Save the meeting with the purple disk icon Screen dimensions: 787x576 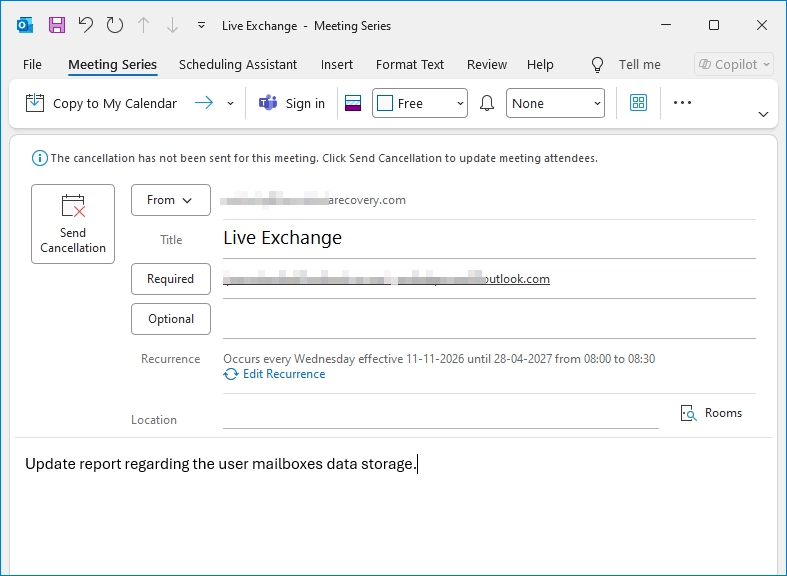pos(57,25)
